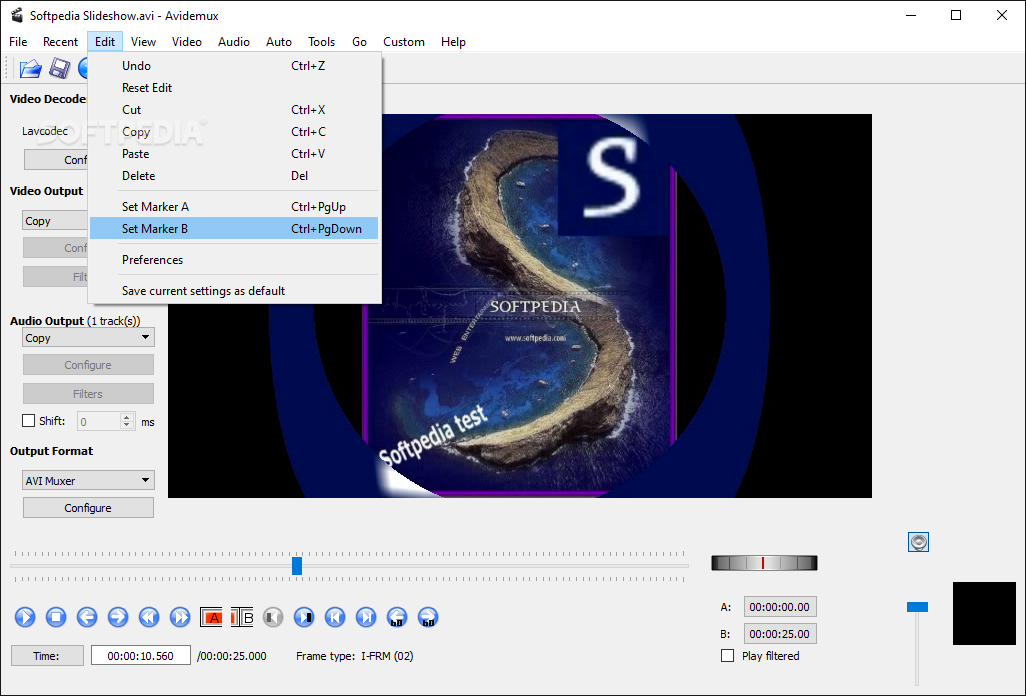Open the Recent menu
Screen dimensions: 1026x696
click(60, 42)
